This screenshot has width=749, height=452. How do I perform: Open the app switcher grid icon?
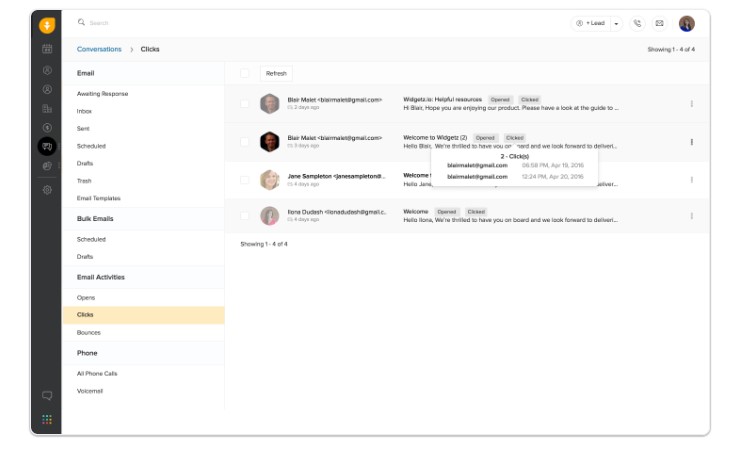[47, 420]
